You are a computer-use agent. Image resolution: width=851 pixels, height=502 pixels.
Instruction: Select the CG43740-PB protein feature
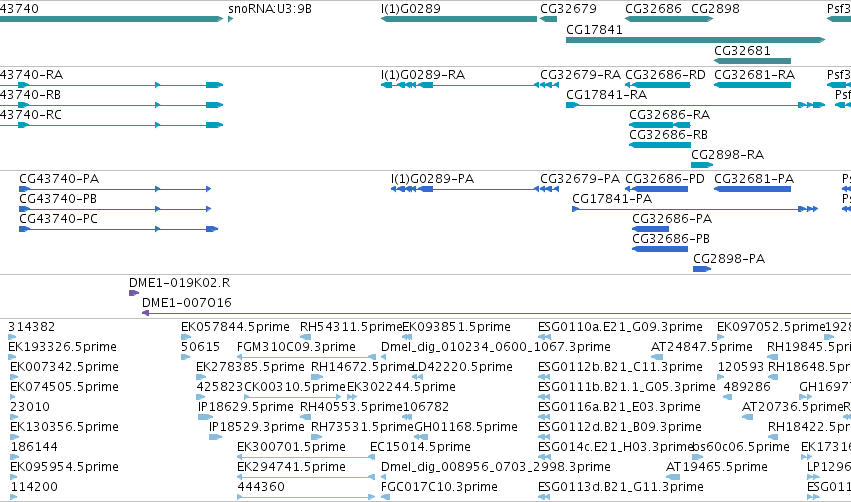pyautogui.click(x=115, y=209)
